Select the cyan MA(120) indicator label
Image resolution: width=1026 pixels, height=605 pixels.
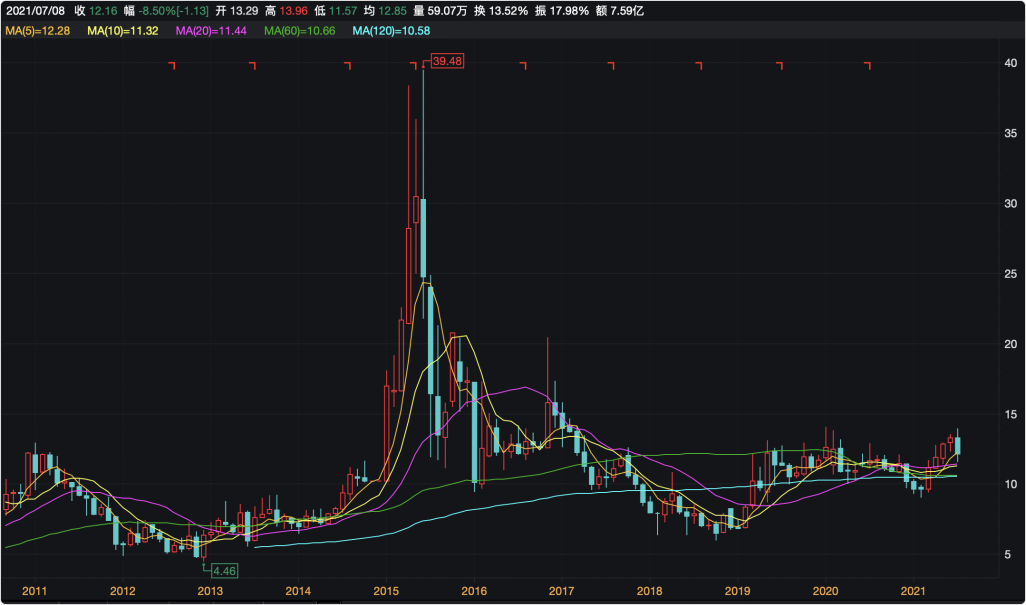(391, 32)
